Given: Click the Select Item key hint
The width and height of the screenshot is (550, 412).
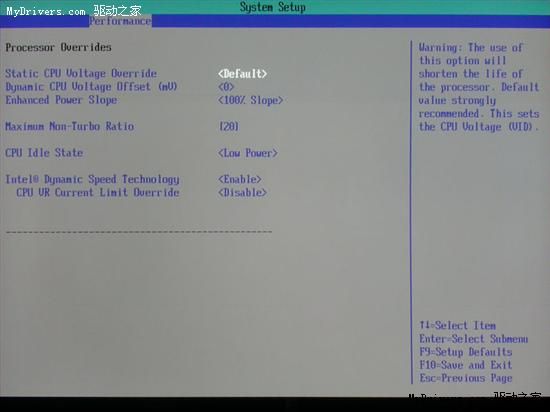Looking at the screenshot, I should coord(458,325).
